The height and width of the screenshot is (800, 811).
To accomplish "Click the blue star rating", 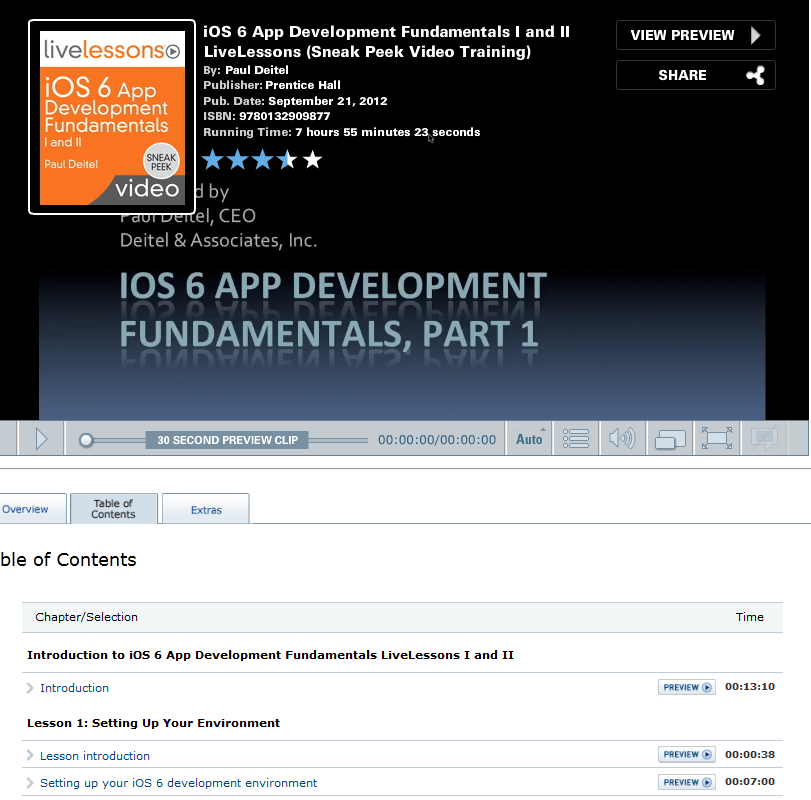I will (x=261, y=160).
